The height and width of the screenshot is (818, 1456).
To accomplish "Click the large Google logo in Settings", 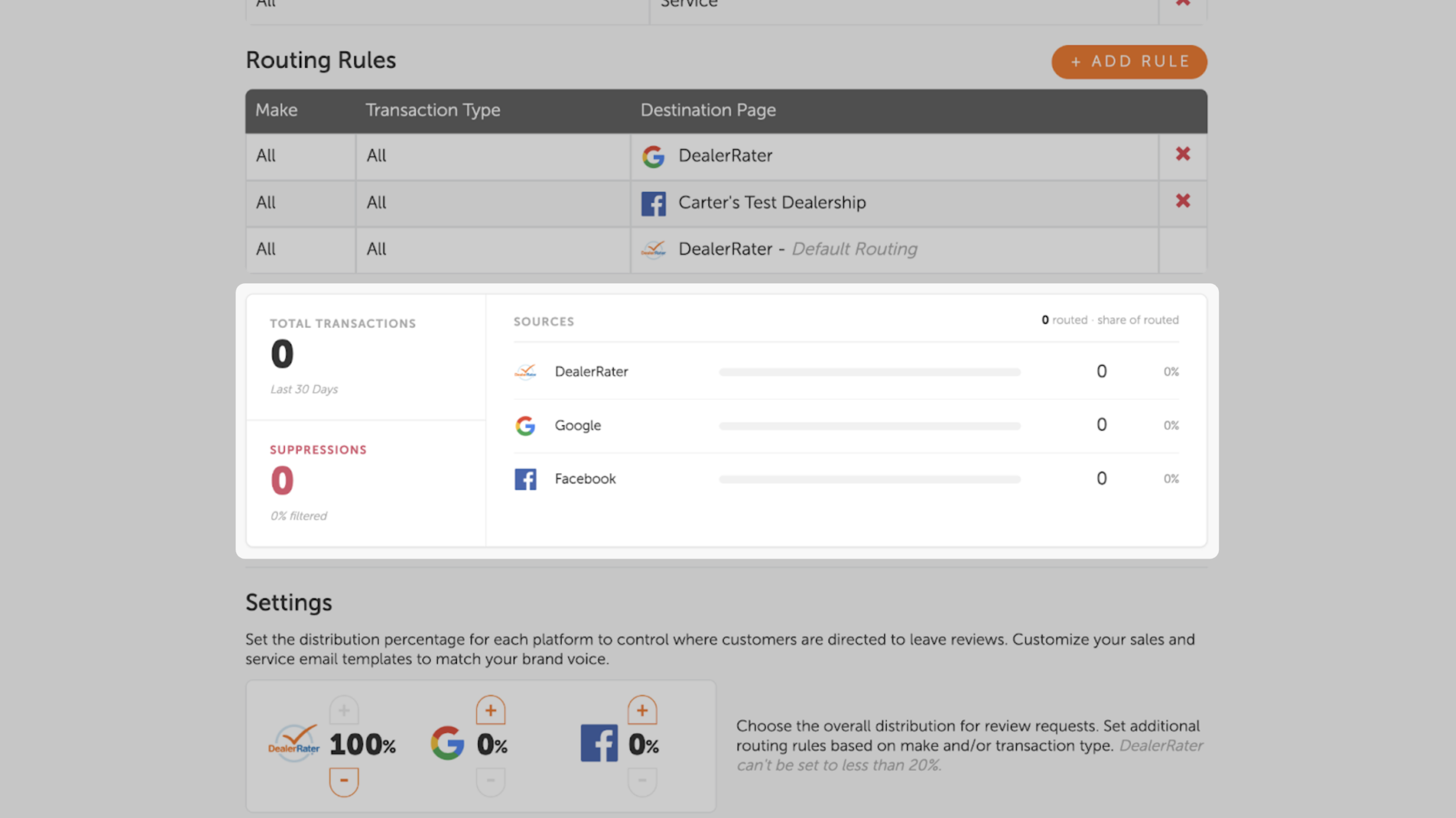I will coord(448,743).
